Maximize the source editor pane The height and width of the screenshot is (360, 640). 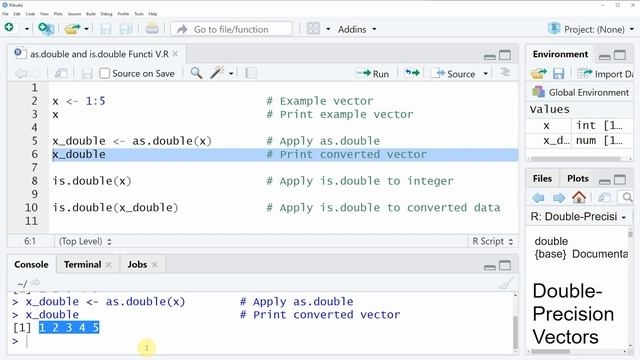point(505,55)
